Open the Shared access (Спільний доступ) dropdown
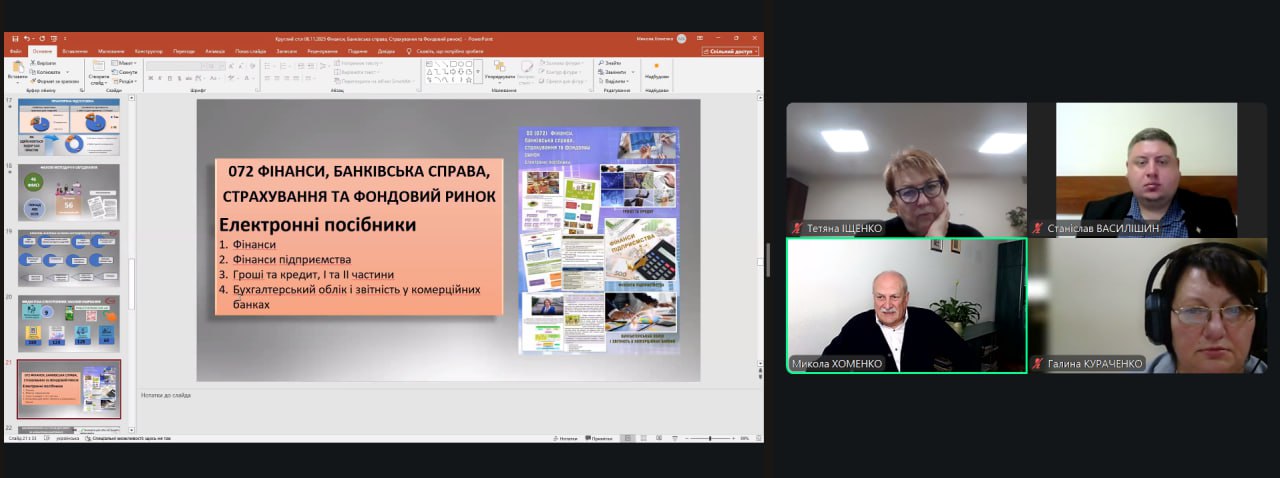This screenshot has width=1280, height=478. [730, 51]
